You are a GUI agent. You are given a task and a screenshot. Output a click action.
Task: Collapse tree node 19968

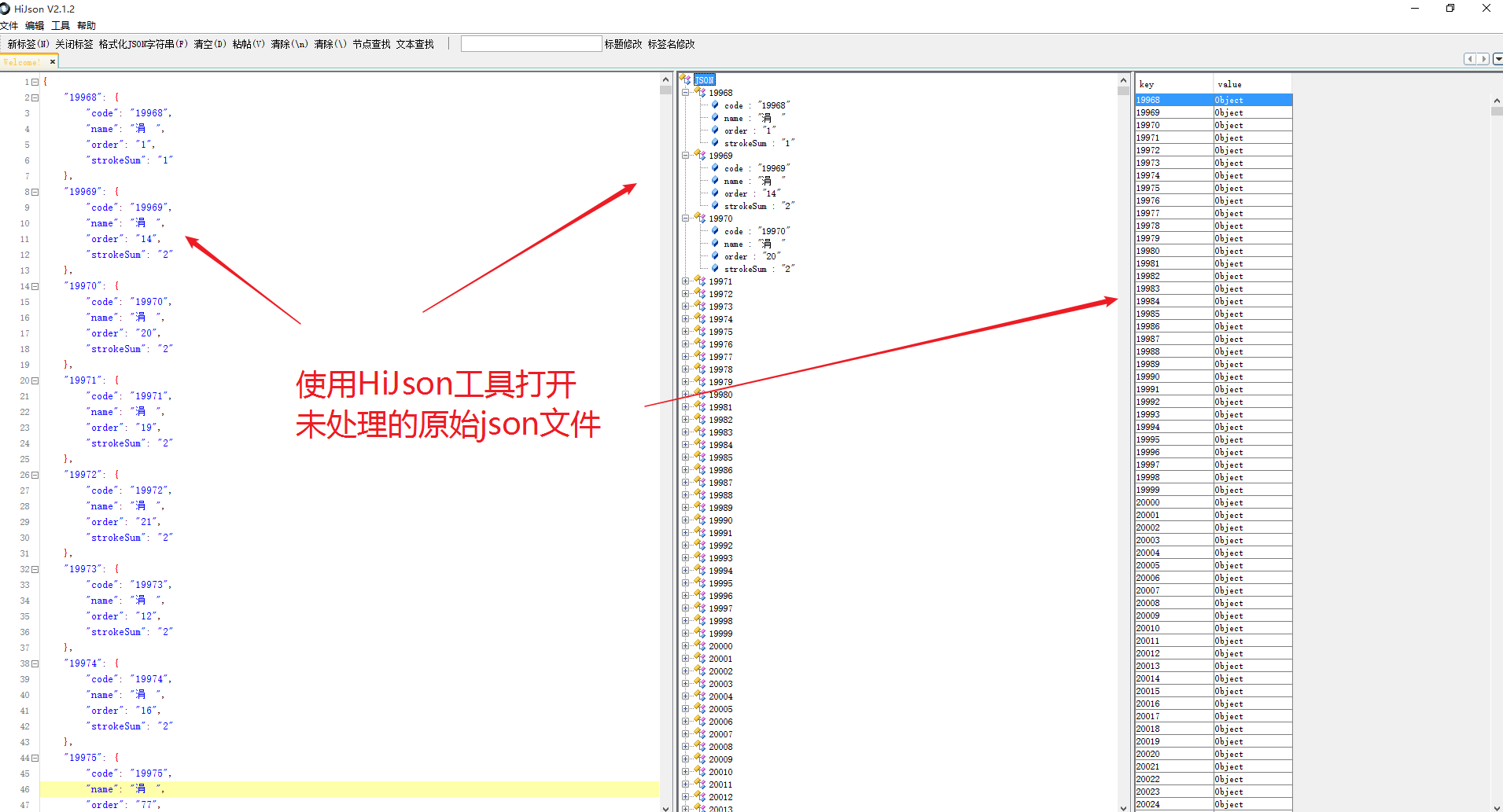coord(686,93)
